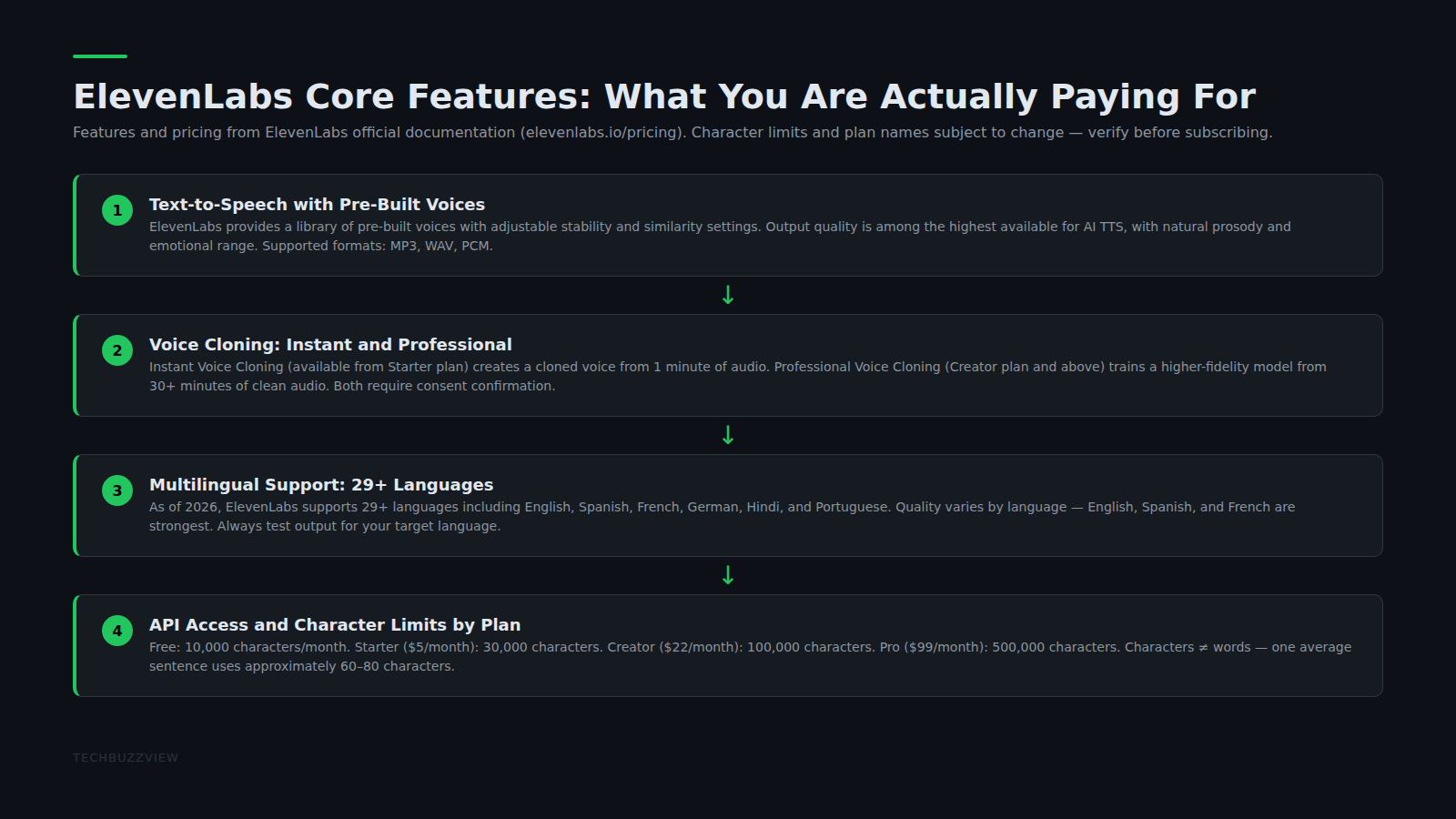Click the subtitle mentioning elevenlabs.io/pricing
Screen dimensions: 1456x819
click(672, 133)
